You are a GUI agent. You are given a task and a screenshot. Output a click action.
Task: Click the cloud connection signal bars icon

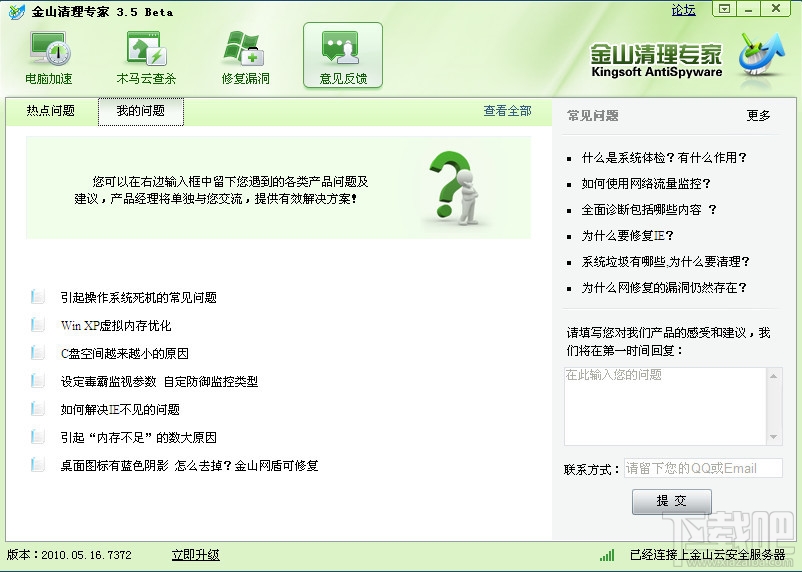pyautogui.click(x=607, y=555)
